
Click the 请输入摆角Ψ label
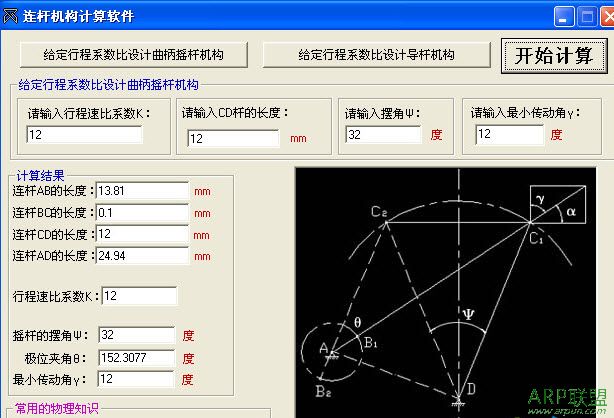pos(383,114)
